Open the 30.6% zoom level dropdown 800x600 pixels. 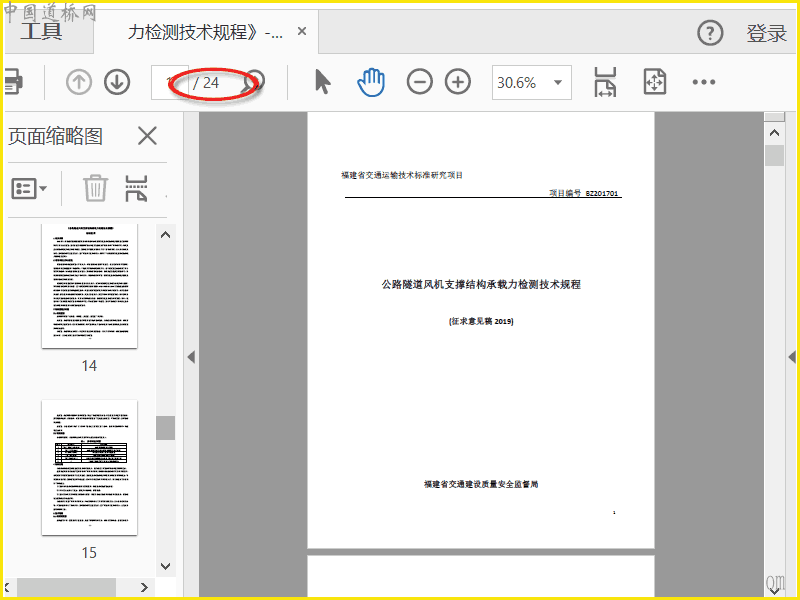532,82
